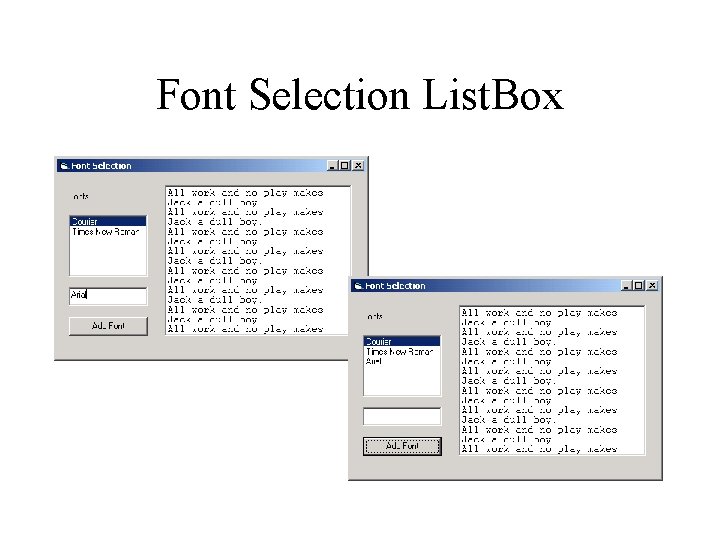This screenshot has width=720, height=540.
Task: Click app icon in front window title bar
Action: [x=358, y=286]
